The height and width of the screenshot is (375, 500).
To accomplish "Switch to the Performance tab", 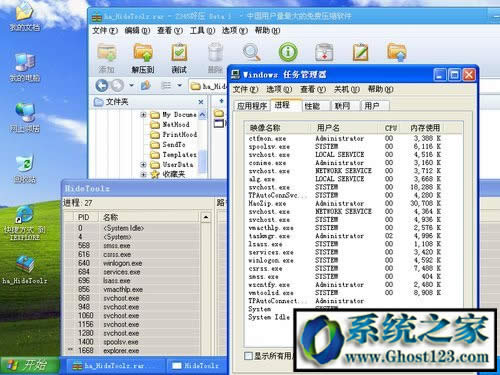I will coord(316,106).
